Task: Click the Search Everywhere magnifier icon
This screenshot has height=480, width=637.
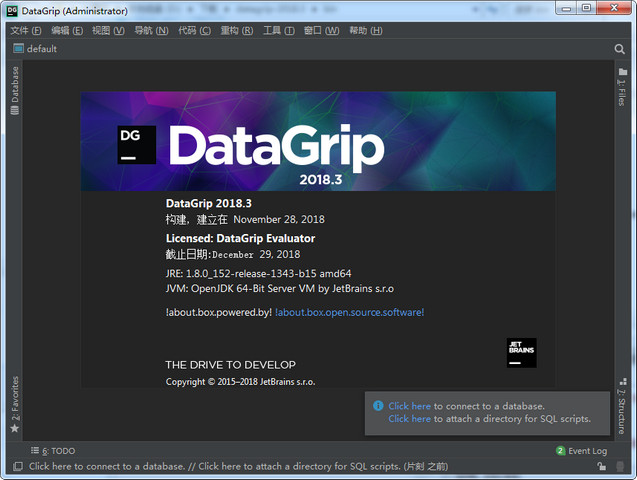Action: [619, 49]
